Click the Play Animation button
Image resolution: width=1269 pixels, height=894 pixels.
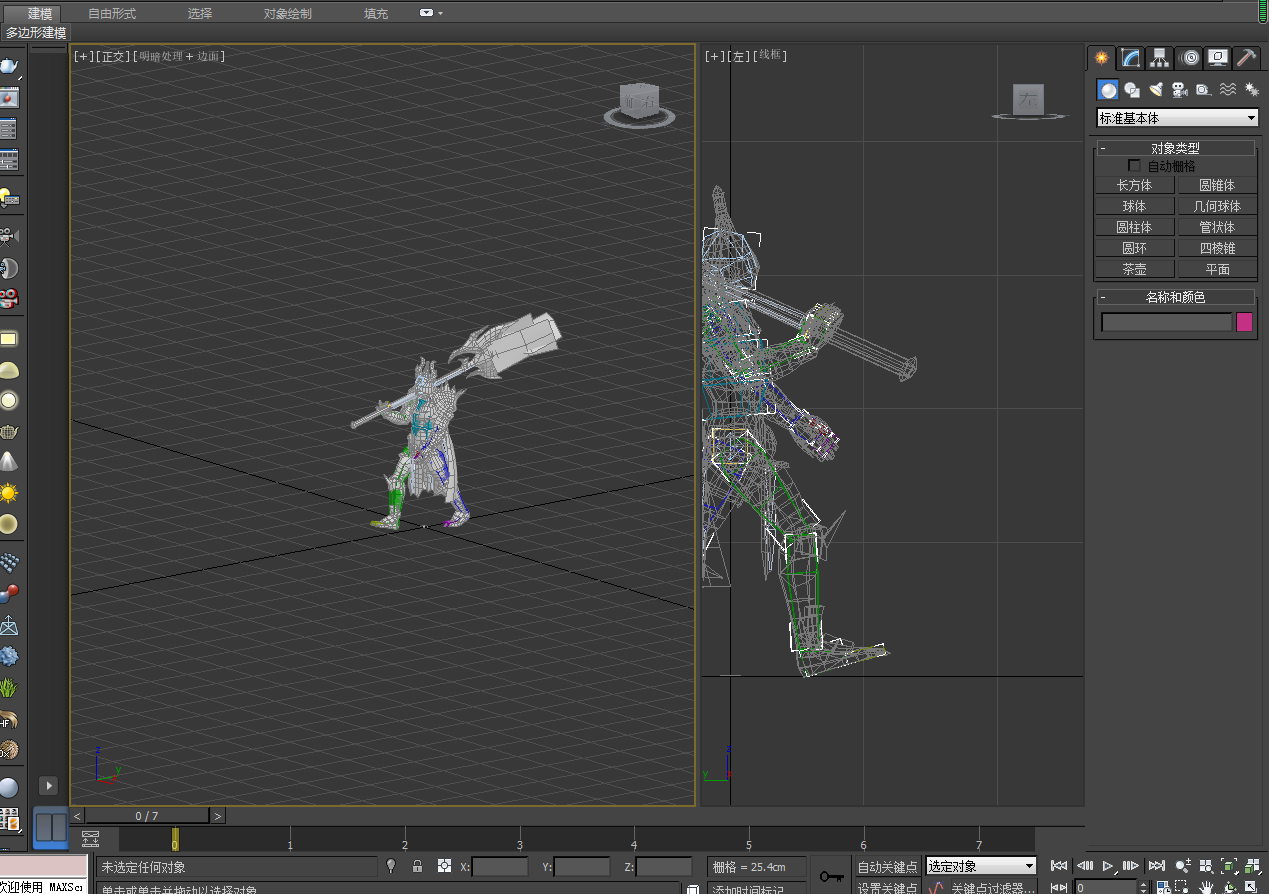tap(1108, 866)
